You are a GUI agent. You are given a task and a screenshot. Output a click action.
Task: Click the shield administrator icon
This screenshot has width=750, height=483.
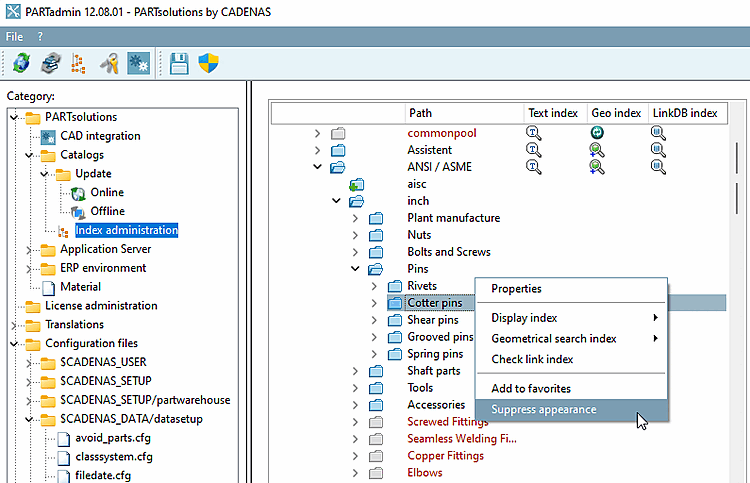point(209,63)
